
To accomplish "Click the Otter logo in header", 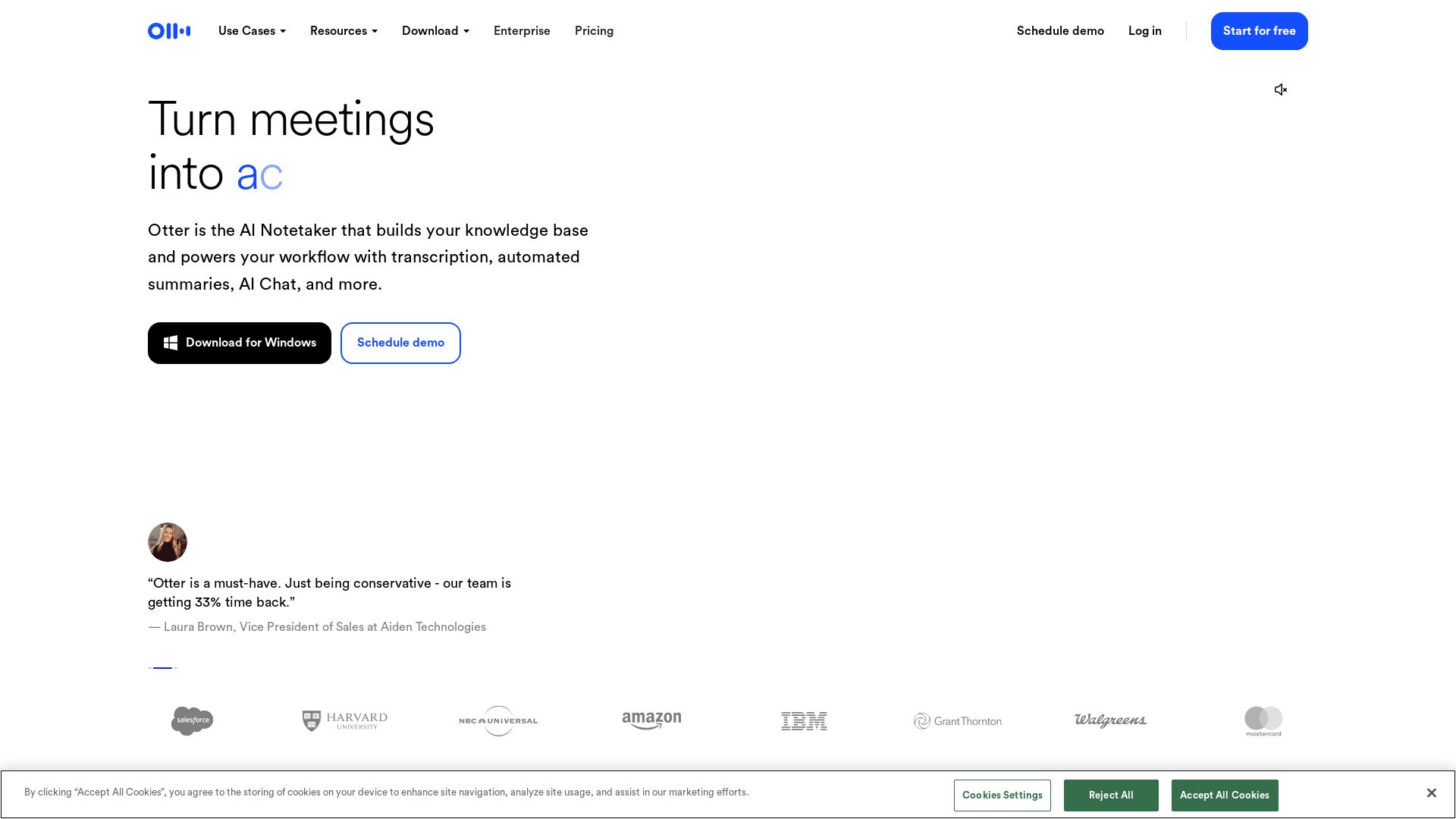I will (x=169, y=31).
